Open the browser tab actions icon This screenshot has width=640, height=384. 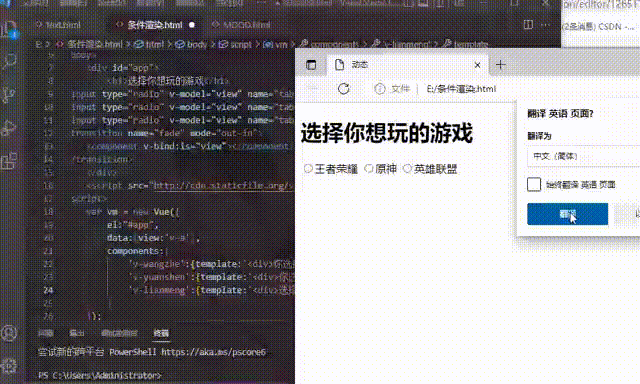311,65
